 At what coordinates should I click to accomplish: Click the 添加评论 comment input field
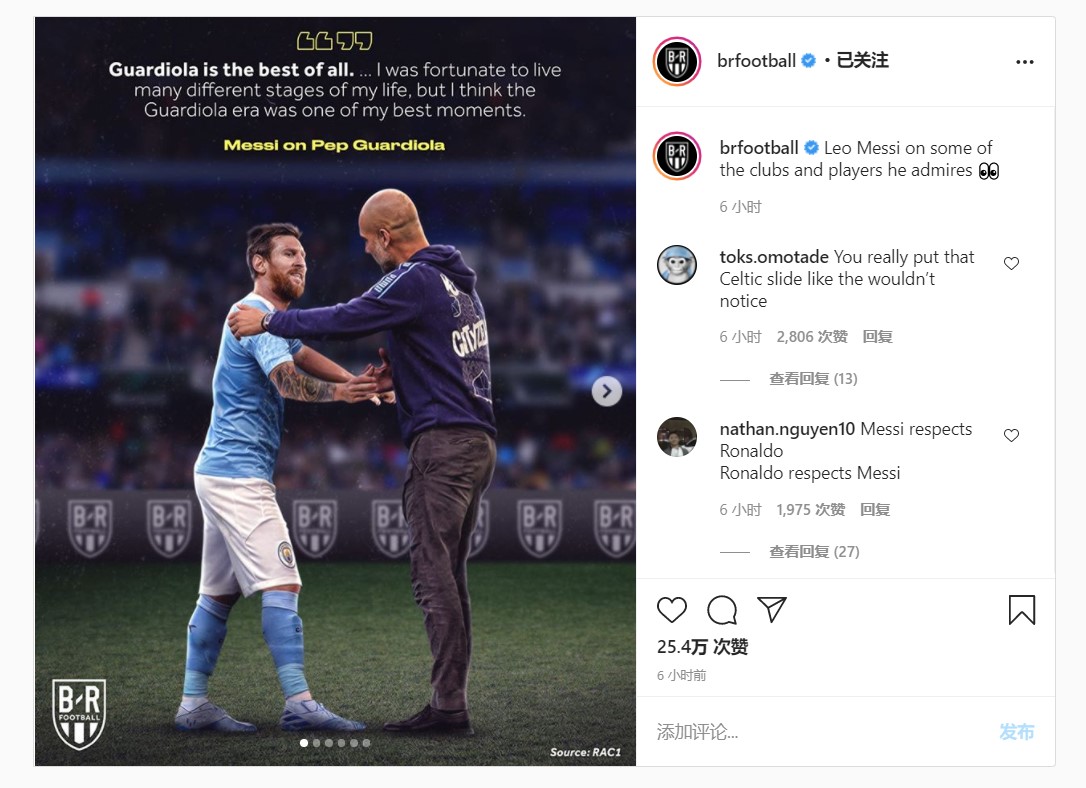click(x=817, y=732)
